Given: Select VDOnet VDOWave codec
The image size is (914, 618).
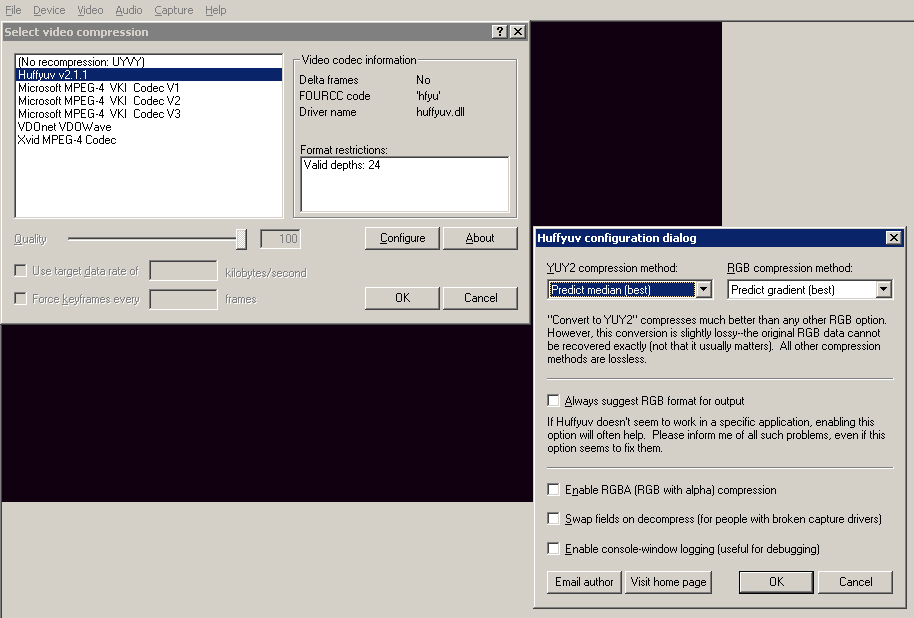Looking at the screenshot, I should [x=149, y=127].
